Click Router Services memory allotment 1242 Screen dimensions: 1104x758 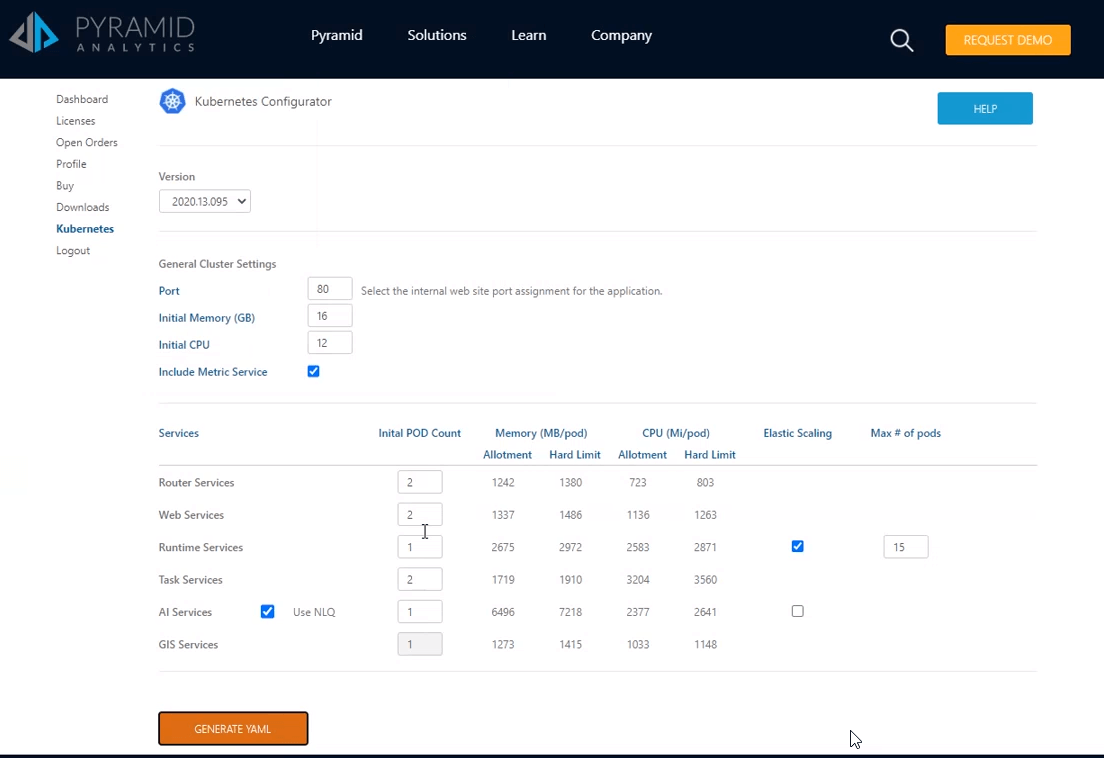pyautogui.click(x=503, y=483)
